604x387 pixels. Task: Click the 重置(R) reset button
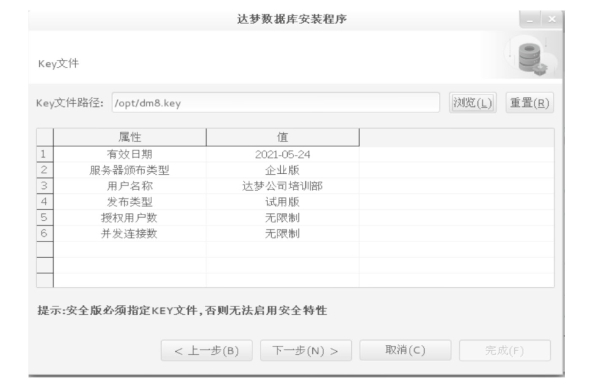pos(529,103)
